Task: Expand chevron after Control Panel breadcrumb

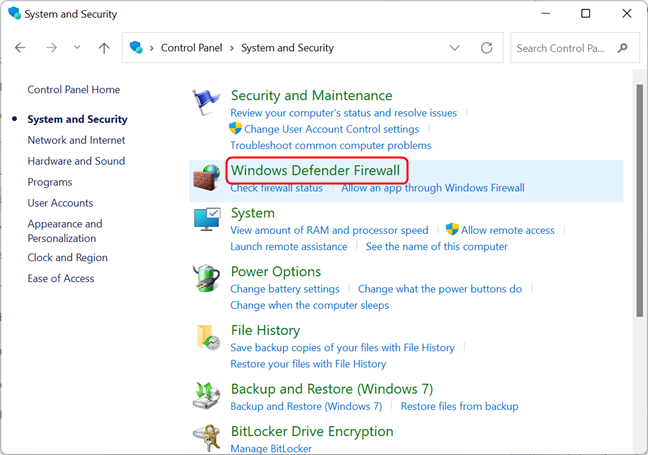Action: click(x=232, y=48)
